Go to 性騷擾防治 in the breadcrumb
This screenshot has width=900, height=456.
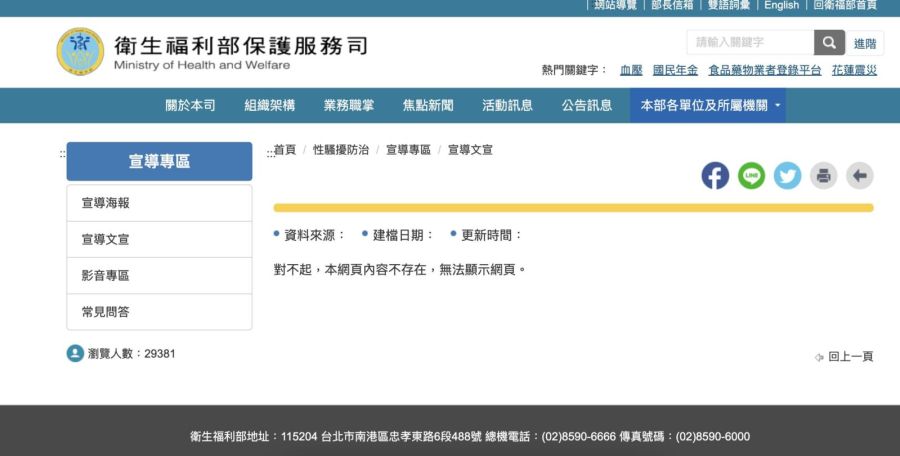(x=340, y=150)
